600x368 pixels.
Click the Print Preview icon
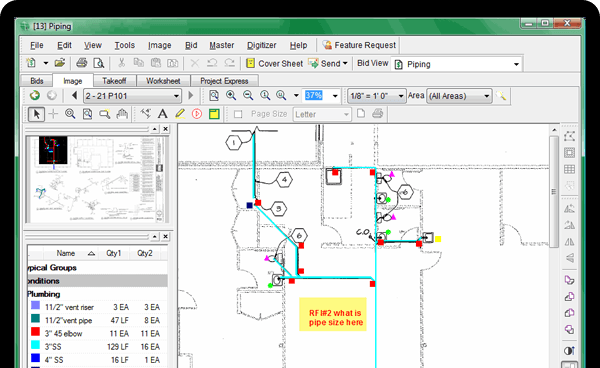point(99,63)
